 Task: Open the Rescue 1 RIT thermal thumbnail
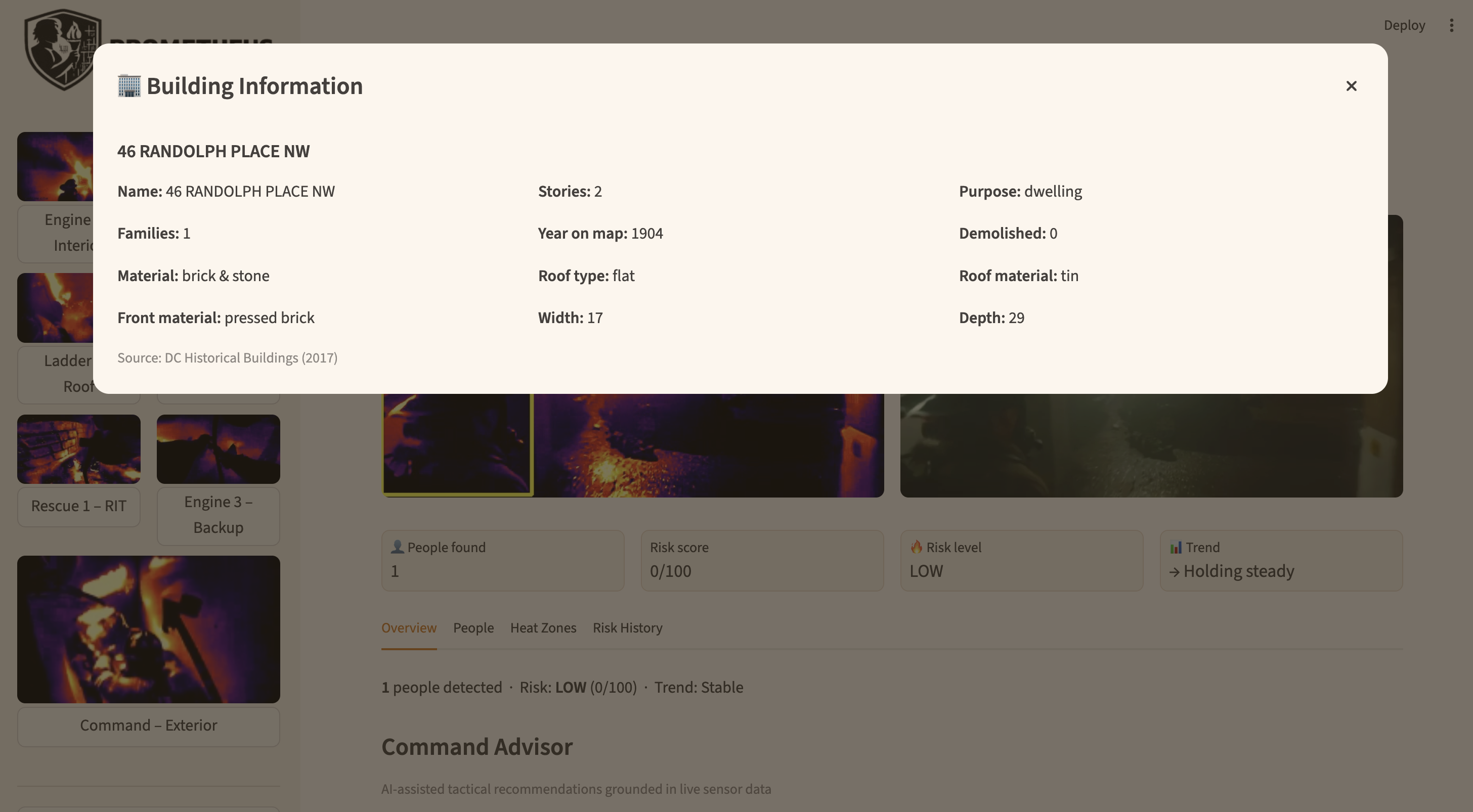click(79, 449)
